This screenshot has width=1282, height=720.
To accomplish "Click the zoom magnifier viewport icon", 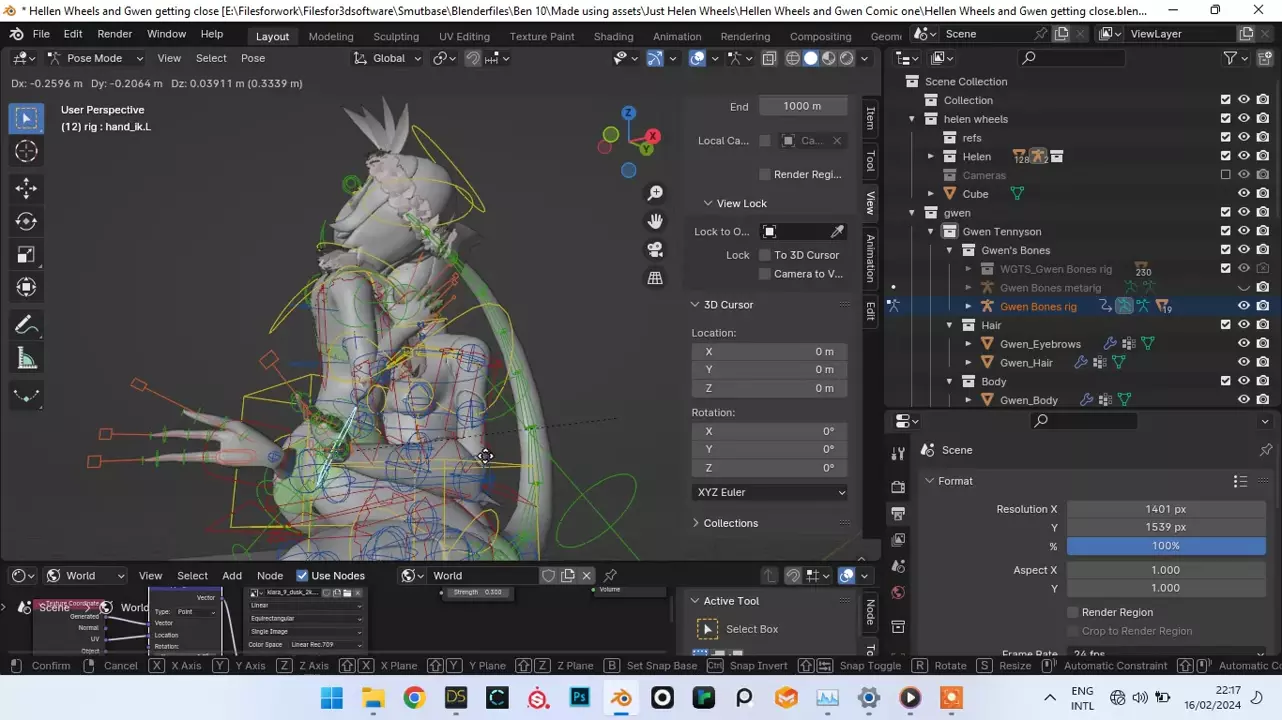I will tap(655, 193).
